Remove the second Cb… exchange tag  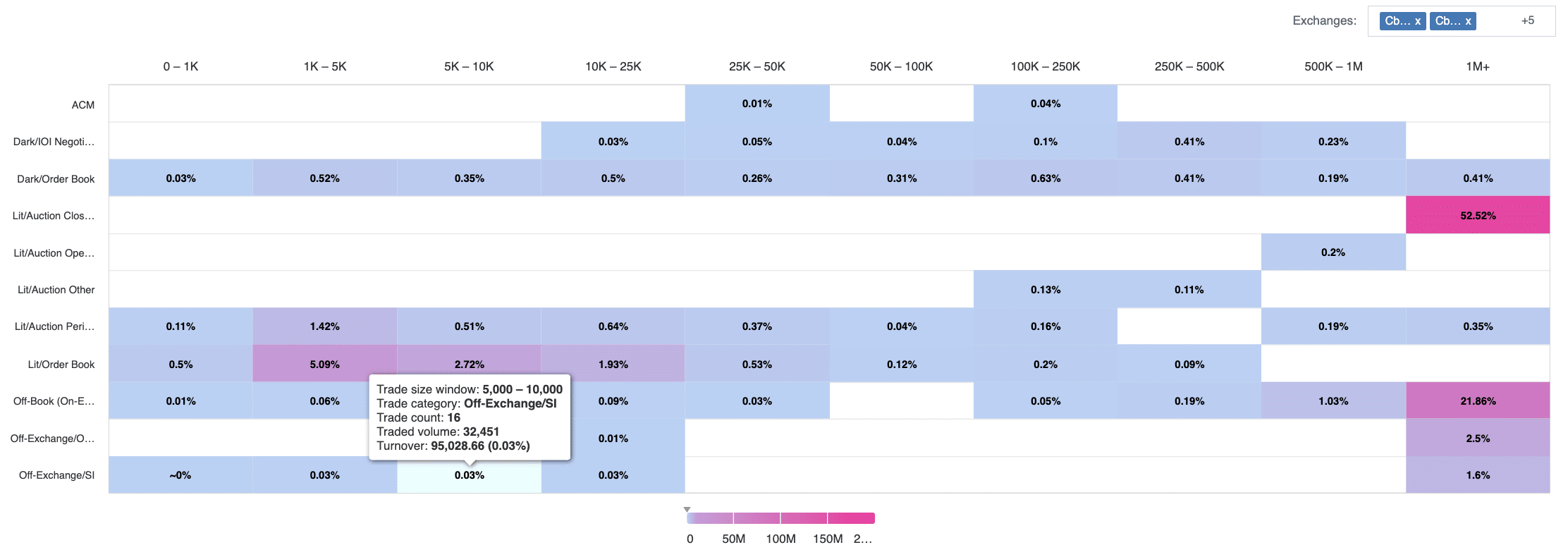1468,21
